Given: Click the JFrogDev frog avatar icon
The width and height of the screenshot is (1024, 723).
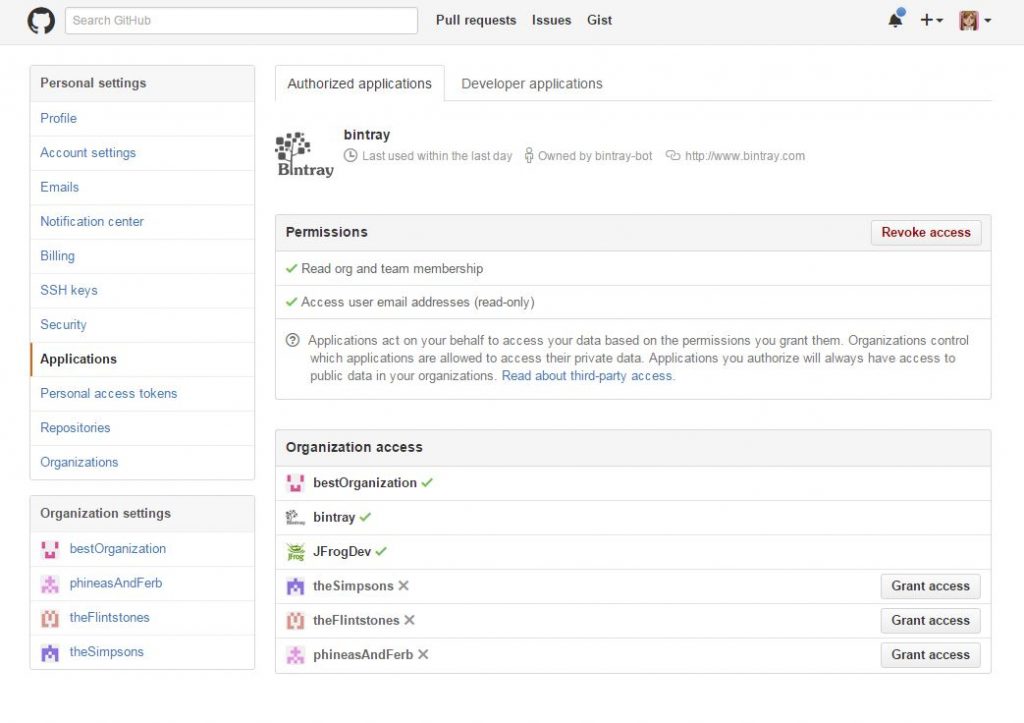Looking at the screenshot, I should tap(295, 551).
